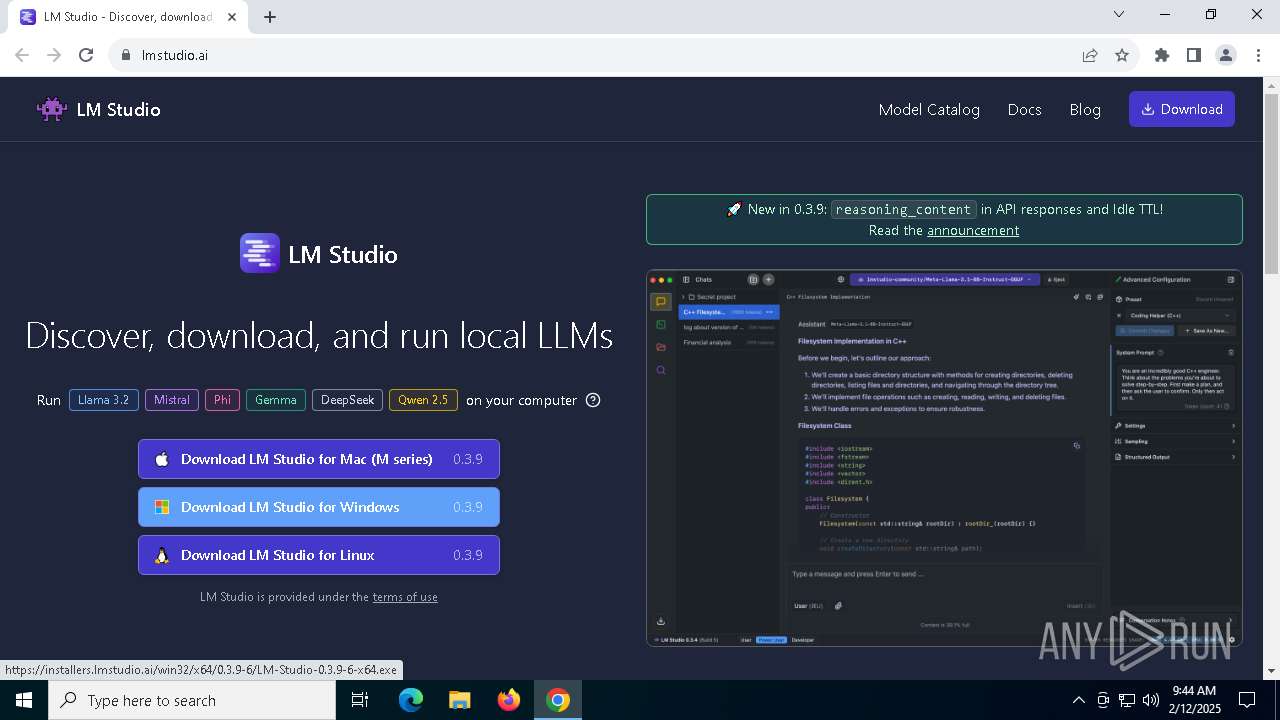Screen dimensions: 1280x720
Task: Share this page icon in address bar
Action: coord(1090,55)
